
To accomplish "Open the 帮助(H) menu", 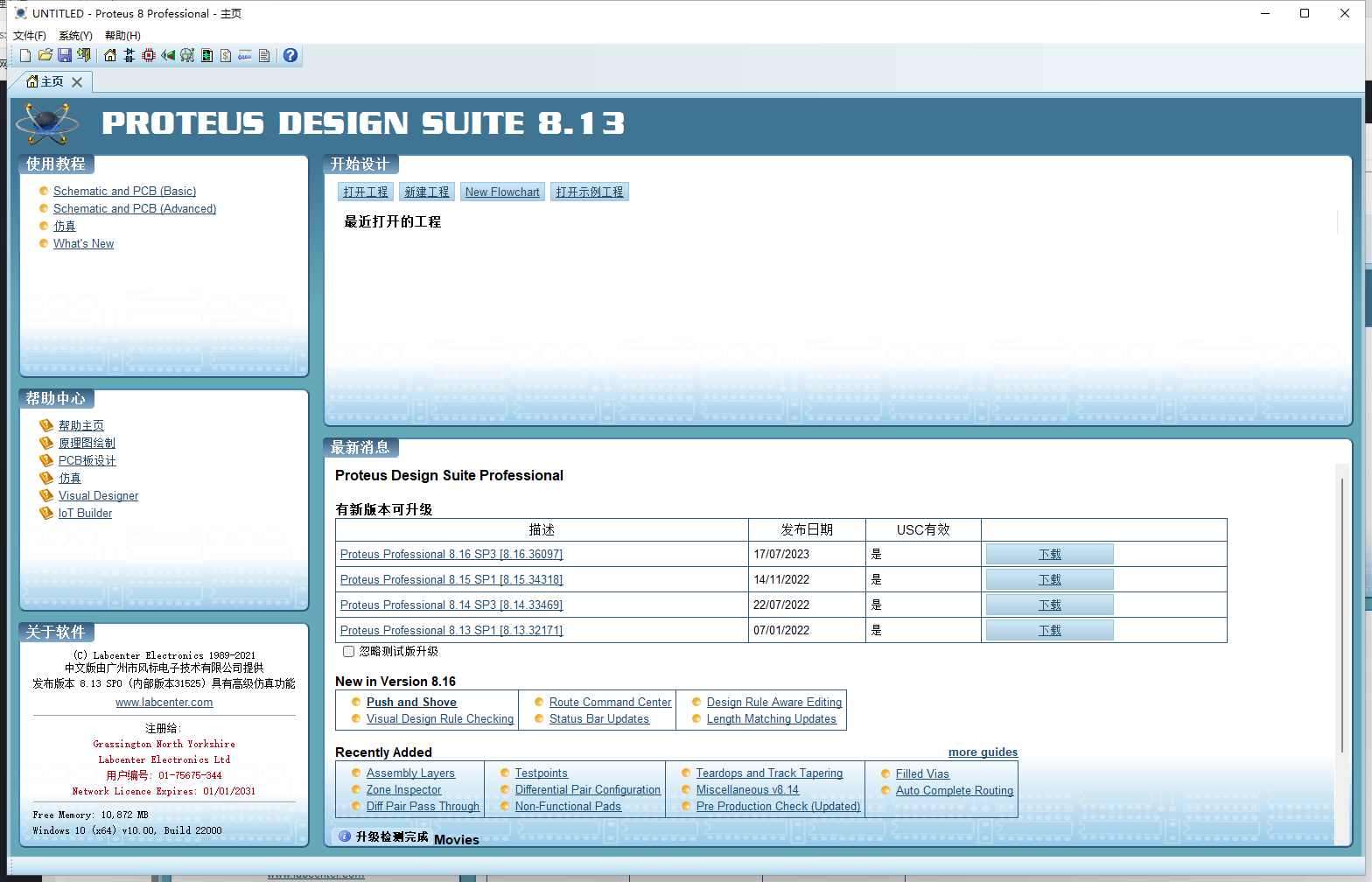I will tap(122, 36).
